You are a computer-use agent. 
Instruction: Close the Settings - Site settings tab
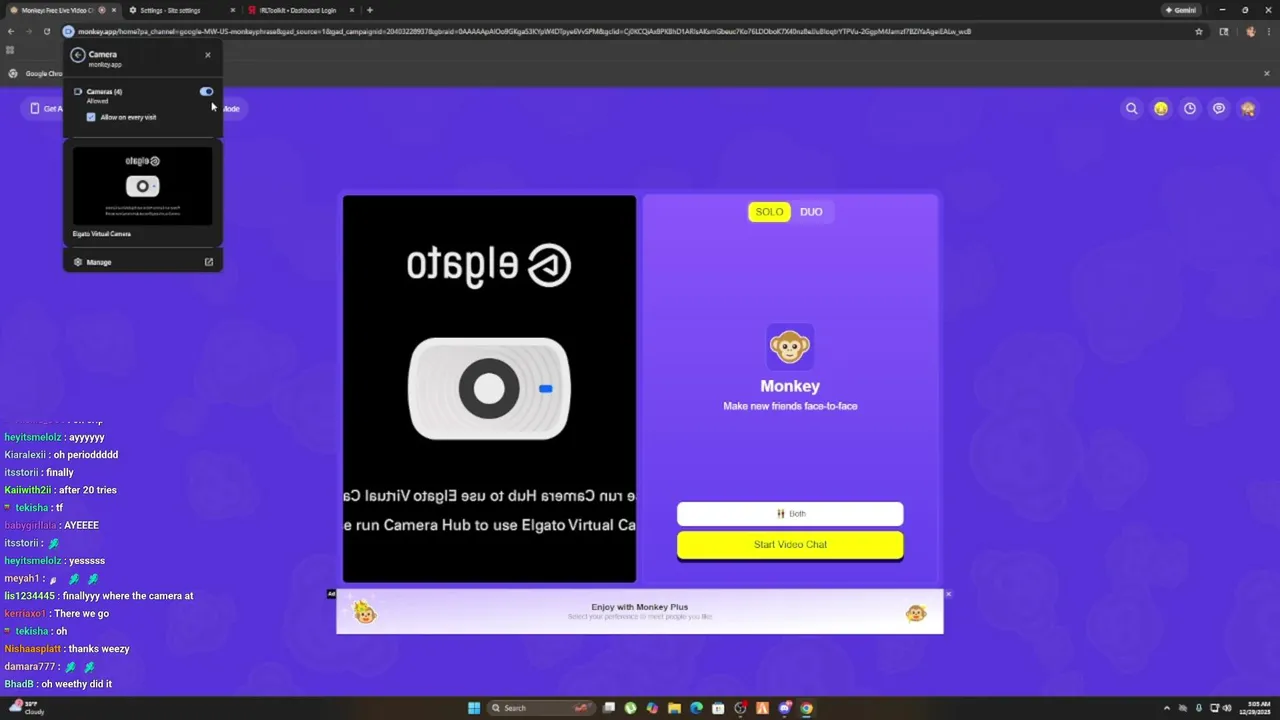233,10
